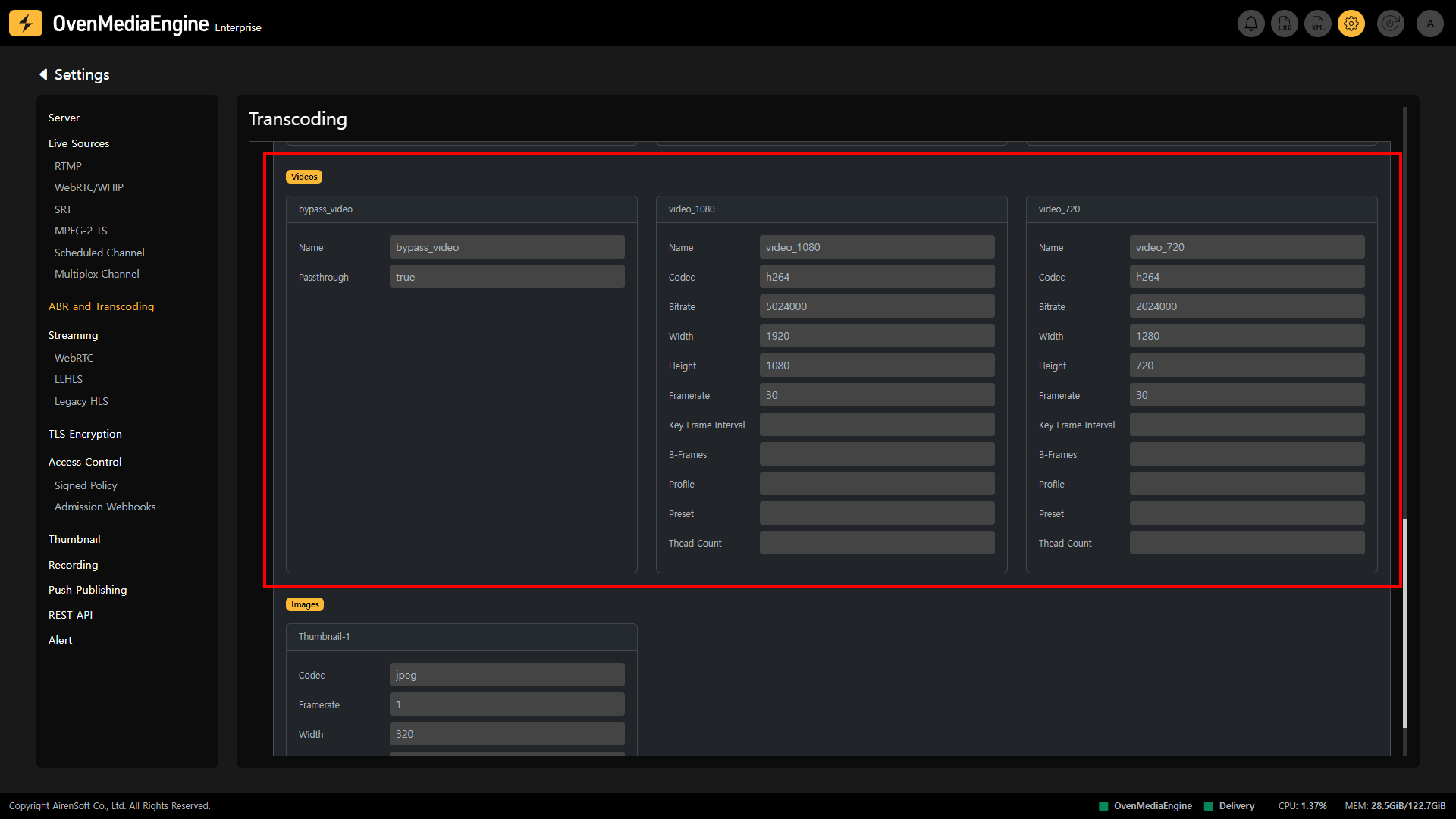
Task: Click the OvenMediaEngine green status indicator
Action: click(x=1104, y=806)
